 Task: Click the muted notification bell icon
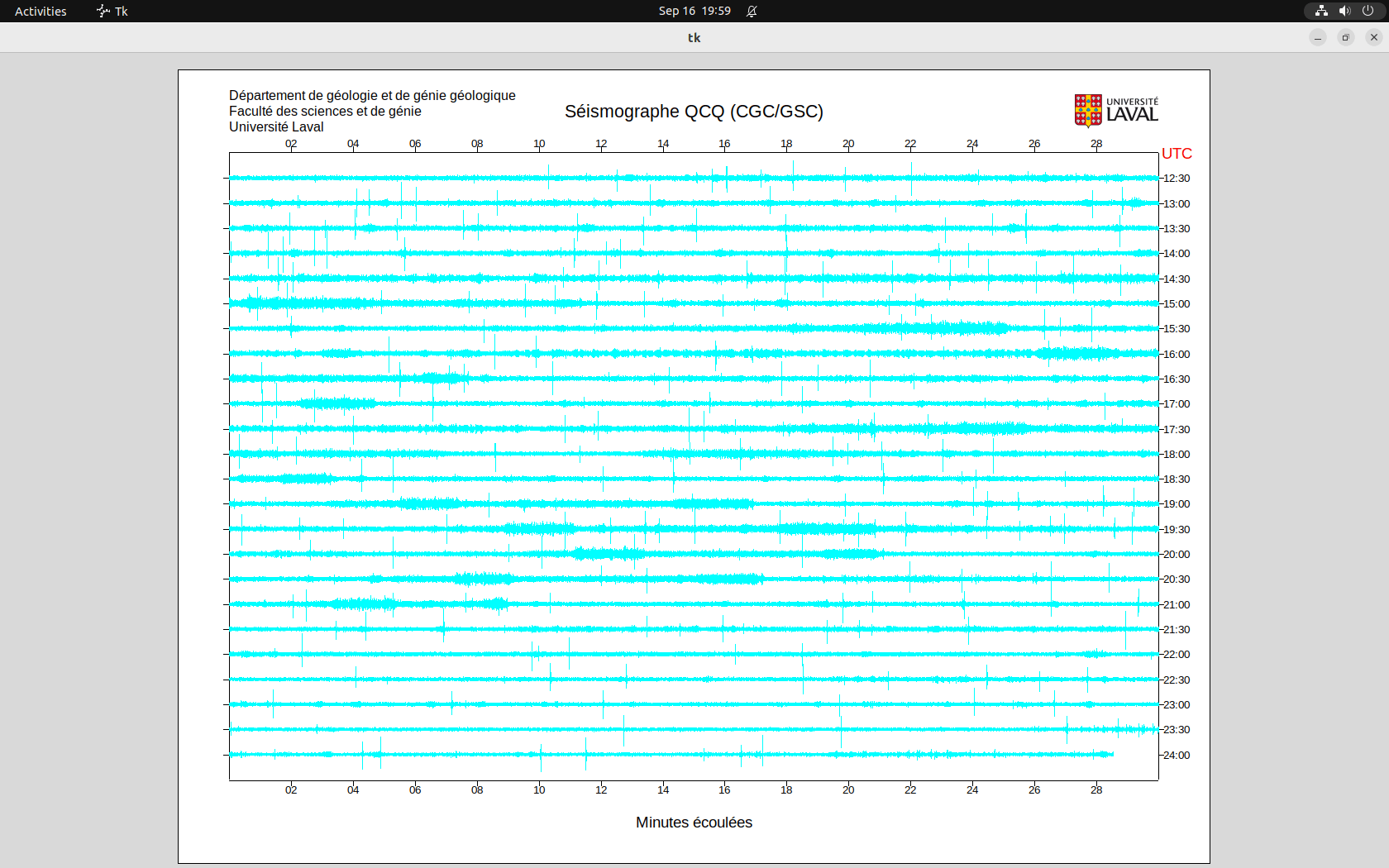click(x=752, y=11)
